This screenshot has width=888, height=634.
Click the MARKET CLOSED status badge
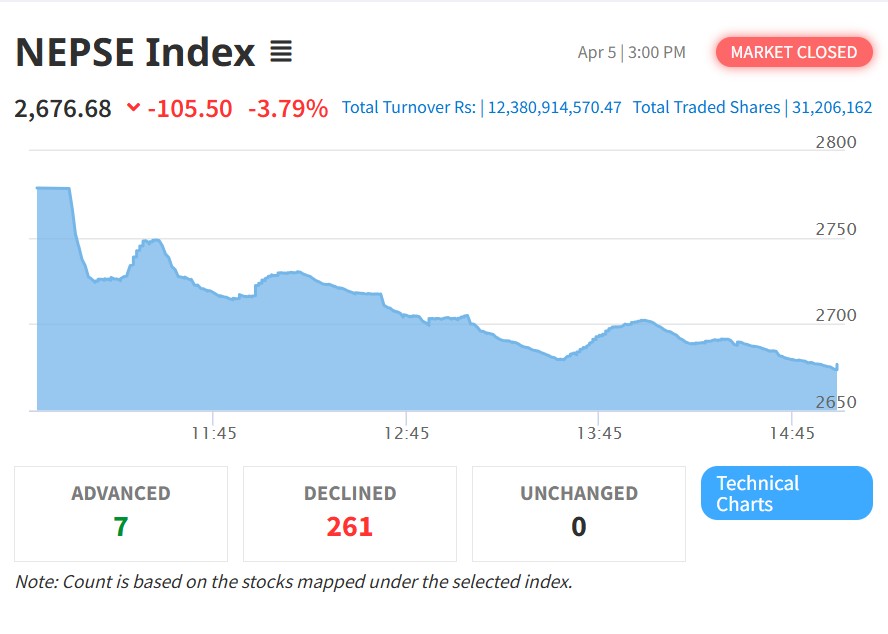[x=794, y=52]
